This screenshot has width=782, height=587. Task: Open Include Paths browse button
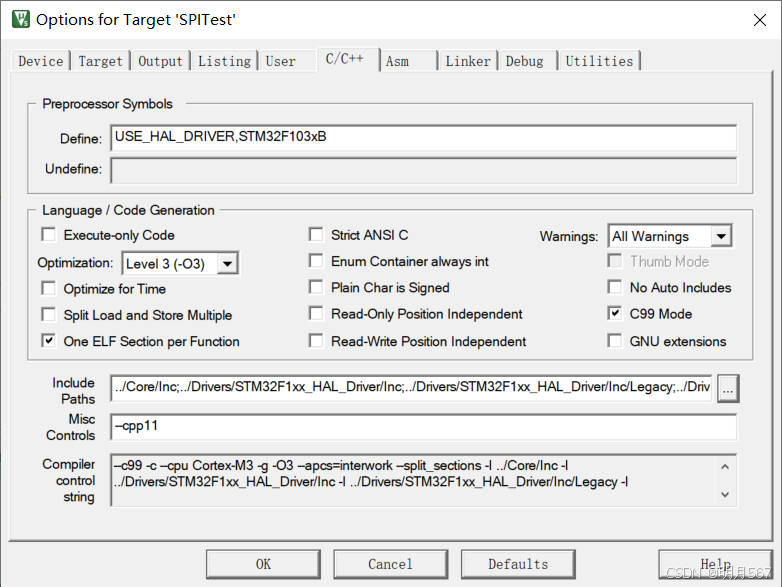tap(728, 388)
